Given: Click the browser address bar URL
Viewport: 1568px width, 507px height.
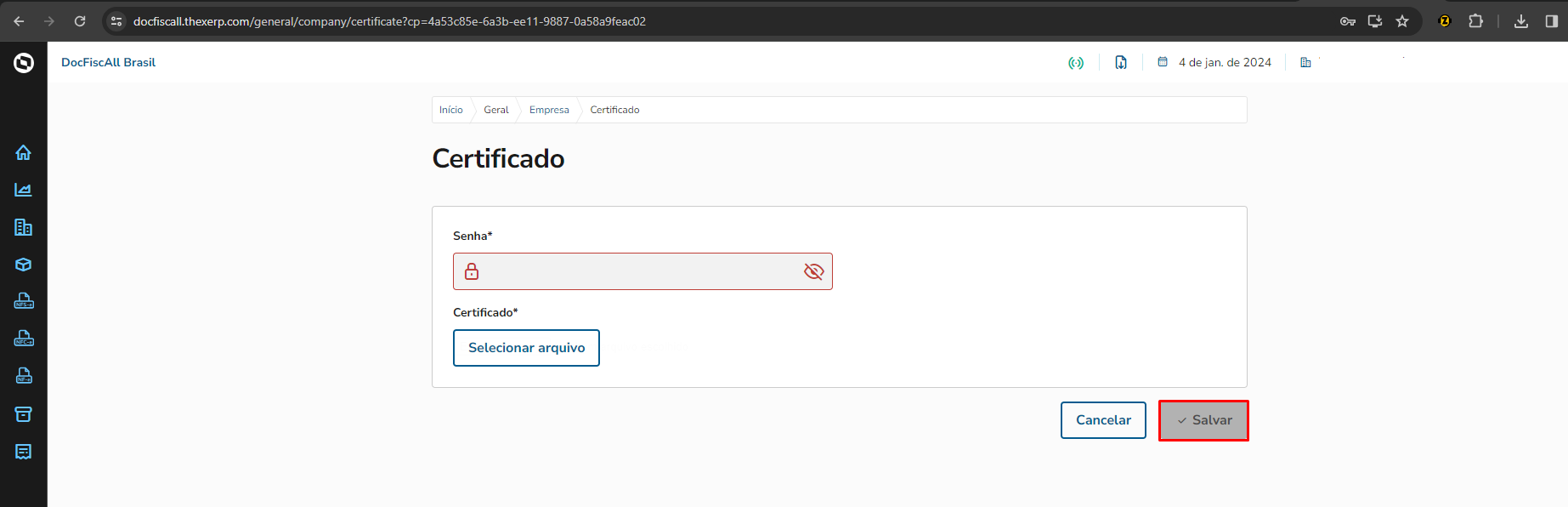Looking at the screenshot, I should 389,21.
